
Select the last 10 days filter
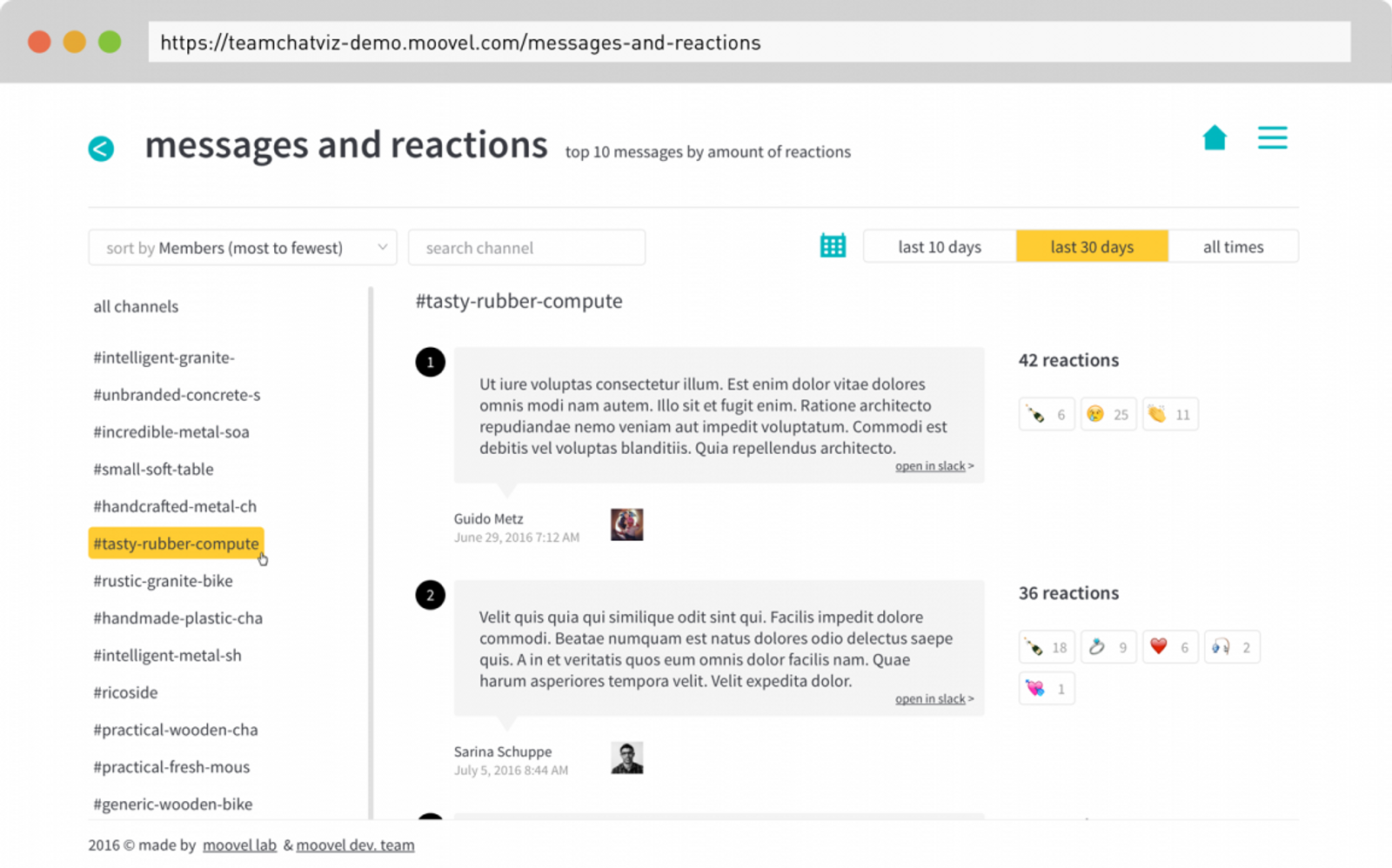[940, 247]
